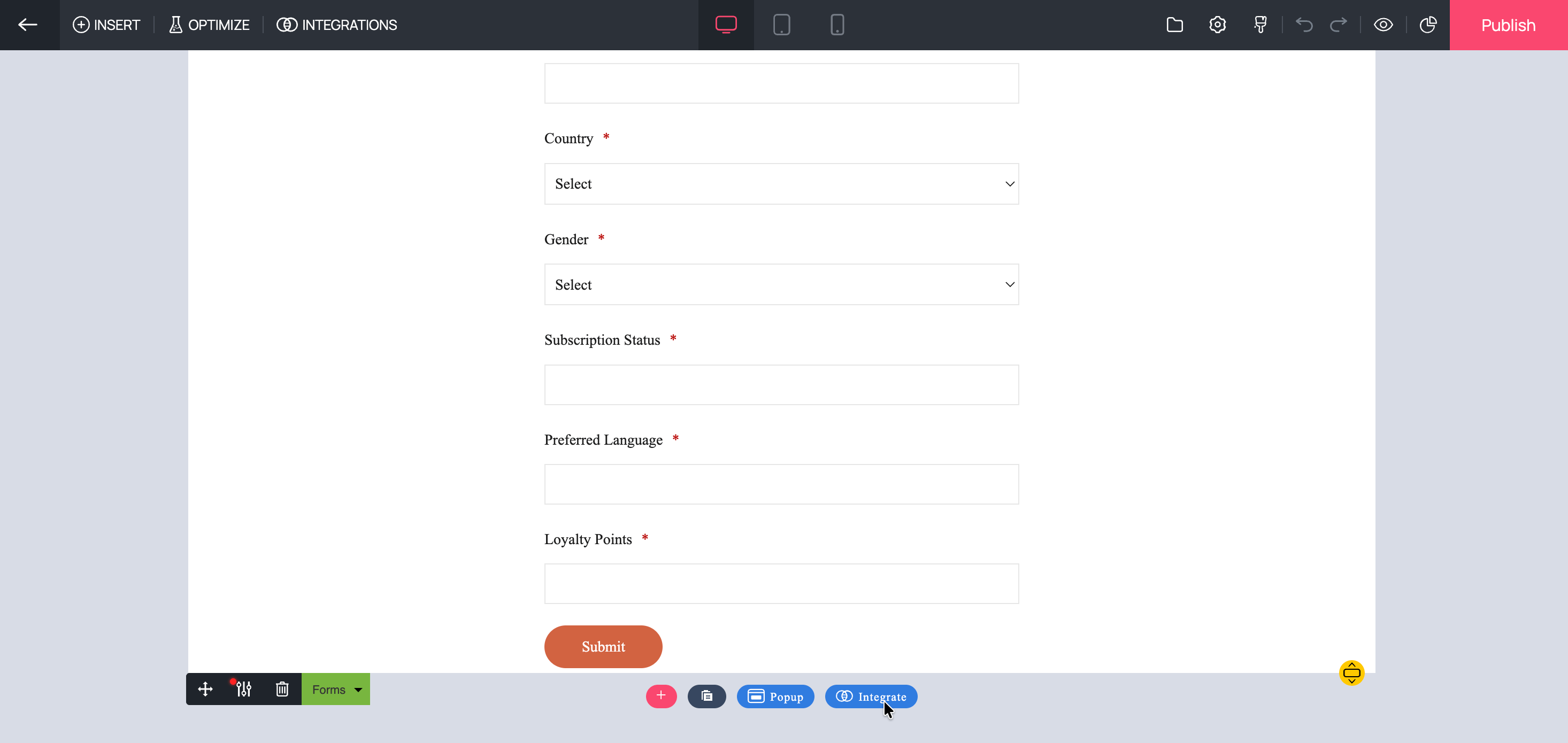The height and width of the screenshot is (743, 1568).
Task: Click the Preferred Language label
Action: point(603,440)
